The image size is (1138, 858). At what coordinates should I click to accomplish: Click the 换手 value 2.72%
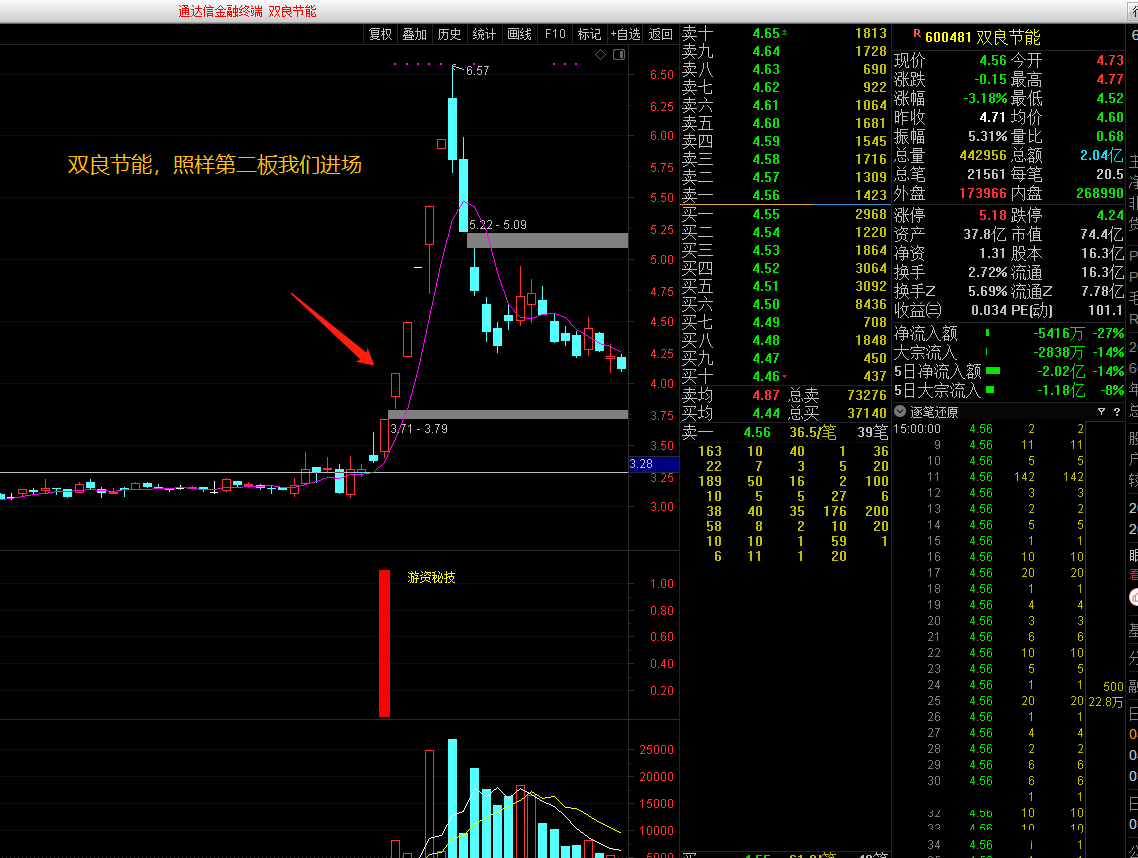987,272
